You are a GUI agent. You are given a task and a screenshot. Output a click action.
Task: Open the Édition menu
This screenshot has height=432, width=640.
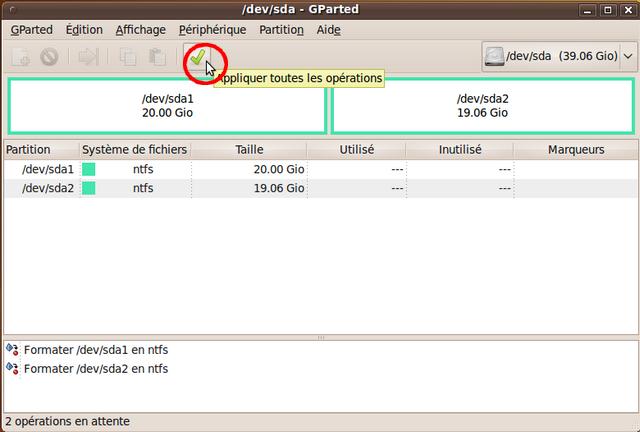tap(84, 30)
